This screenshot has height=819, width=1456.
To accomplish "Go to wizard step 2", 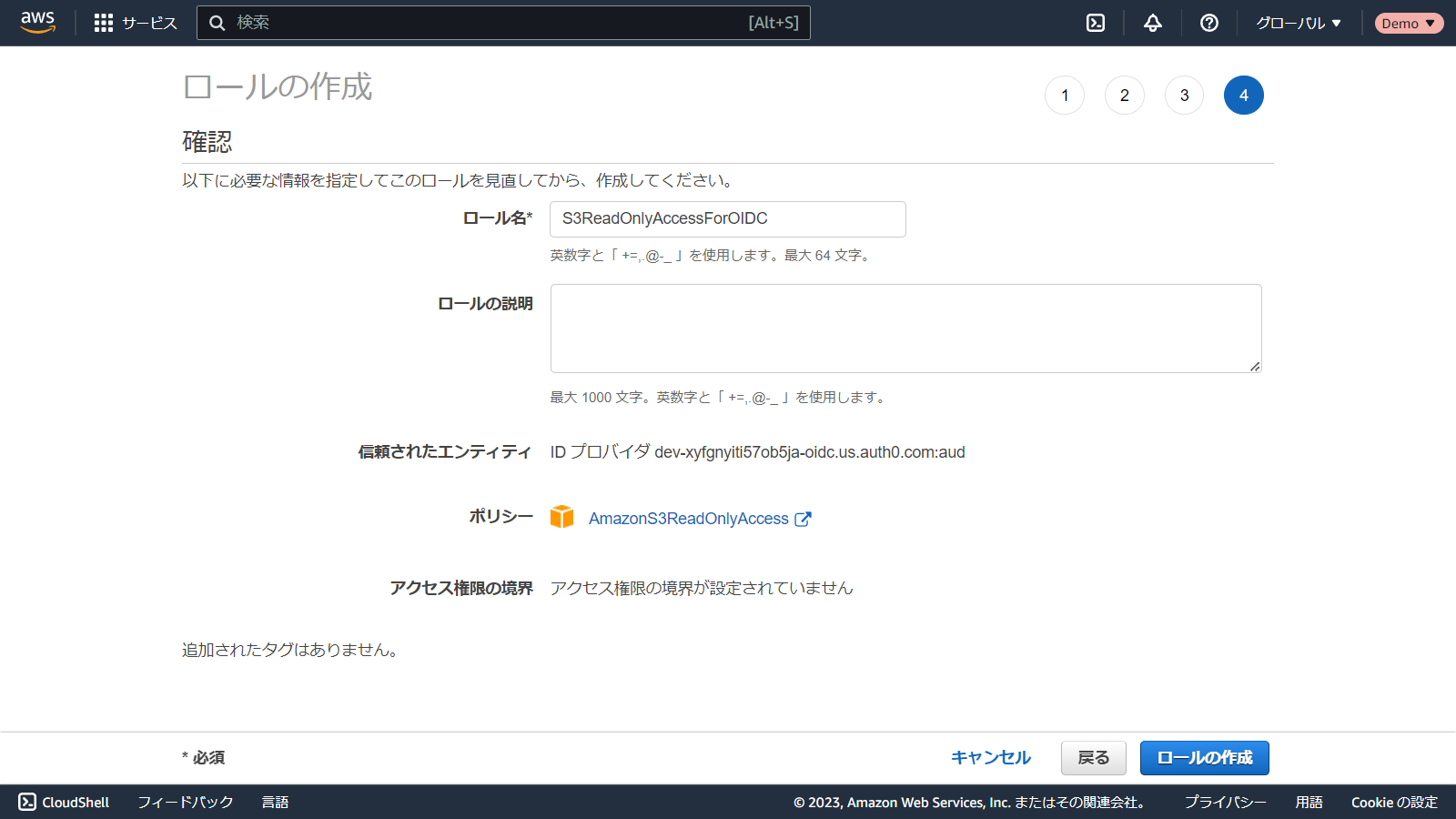I will click(x=1125, y=96).
